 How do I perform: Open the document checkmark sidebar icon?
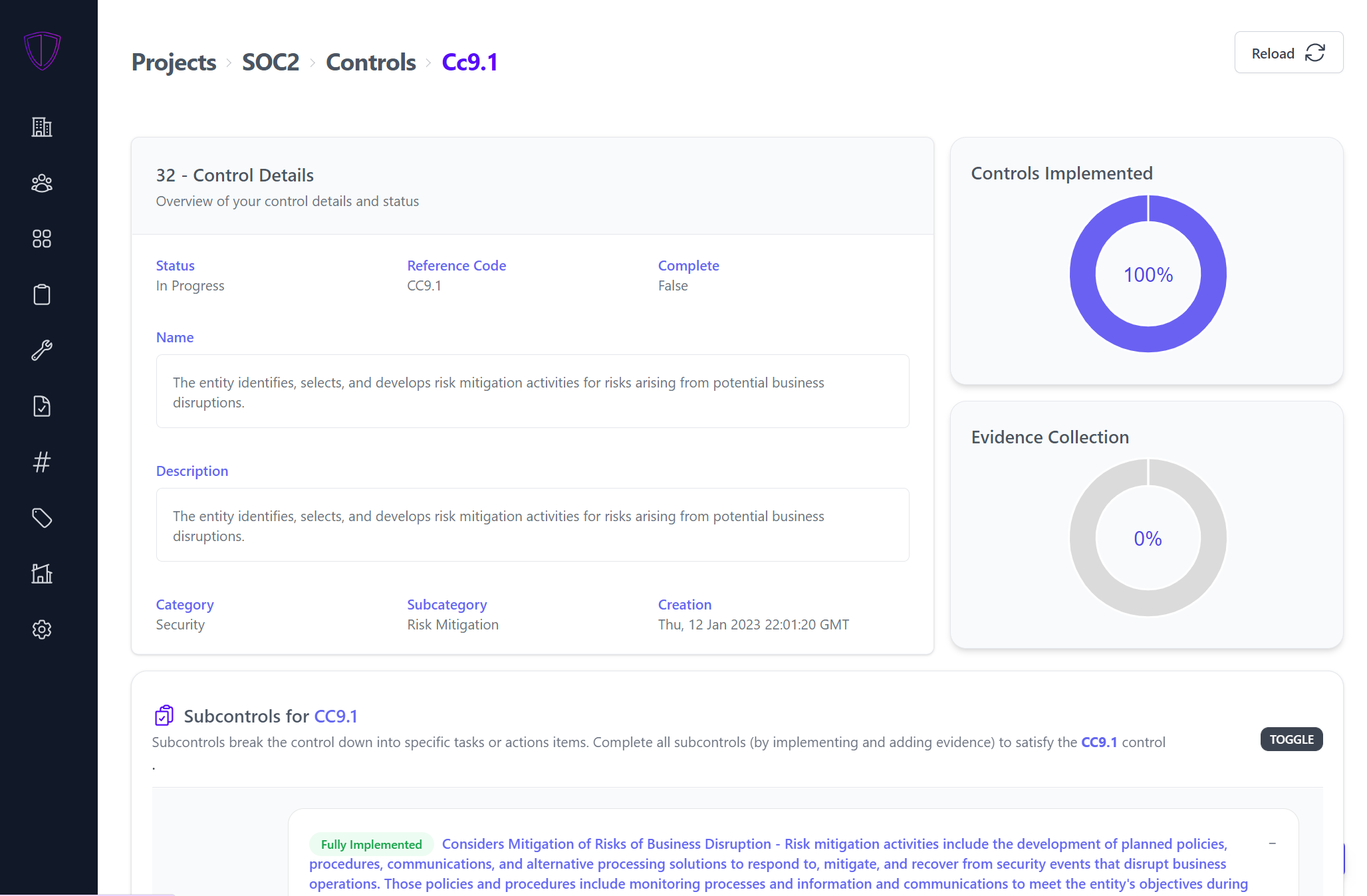click(42, 406)
